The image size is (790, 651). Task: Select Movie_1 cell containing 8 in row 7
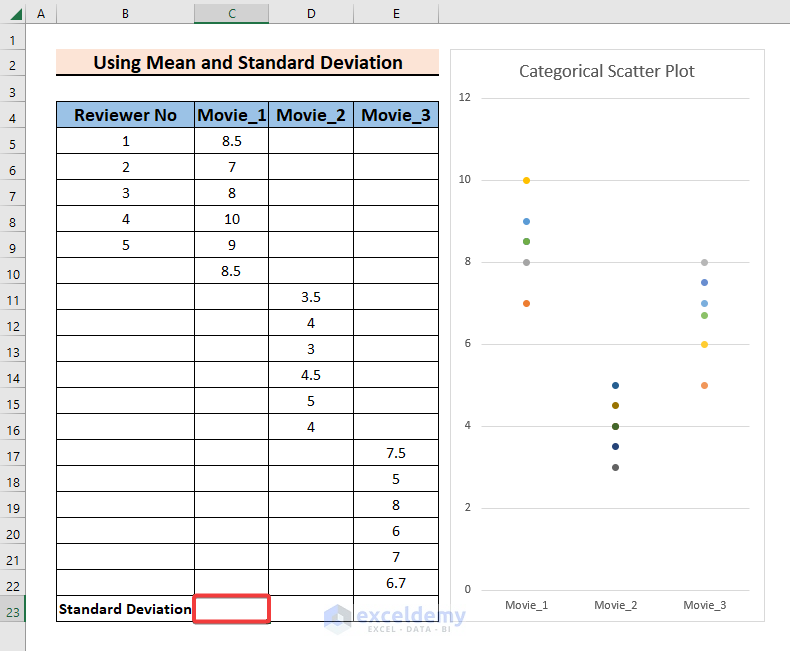pyautogui.click(x=232, y=193)
